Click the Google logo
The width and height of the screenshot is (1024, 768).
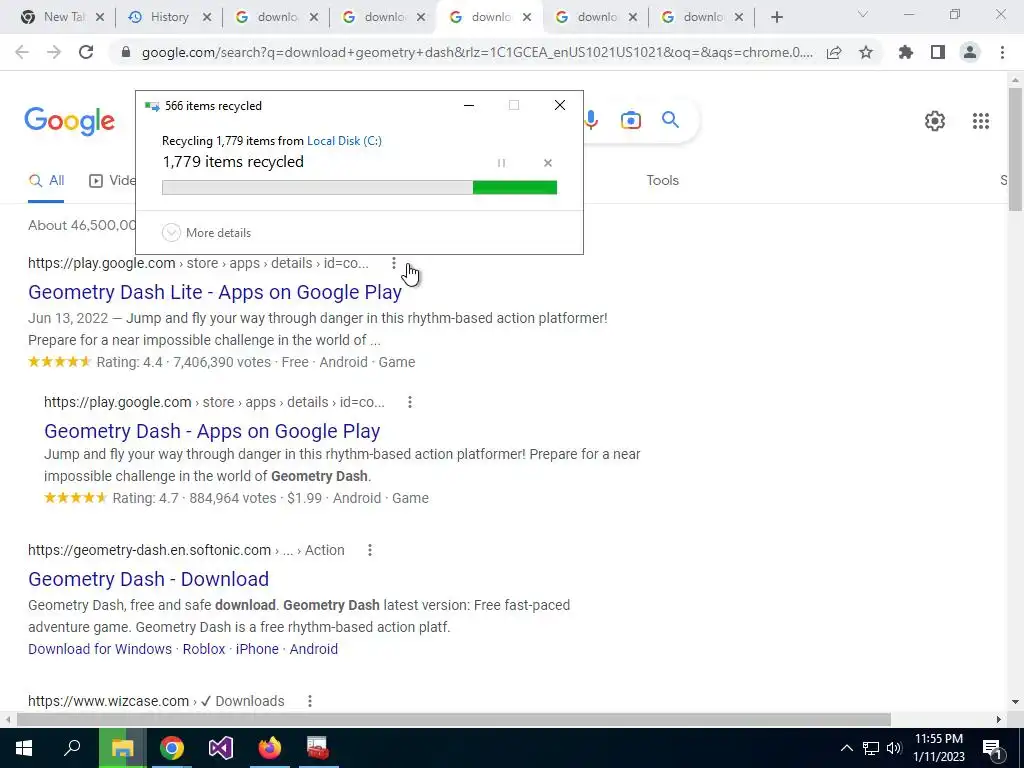click(70, 121)
